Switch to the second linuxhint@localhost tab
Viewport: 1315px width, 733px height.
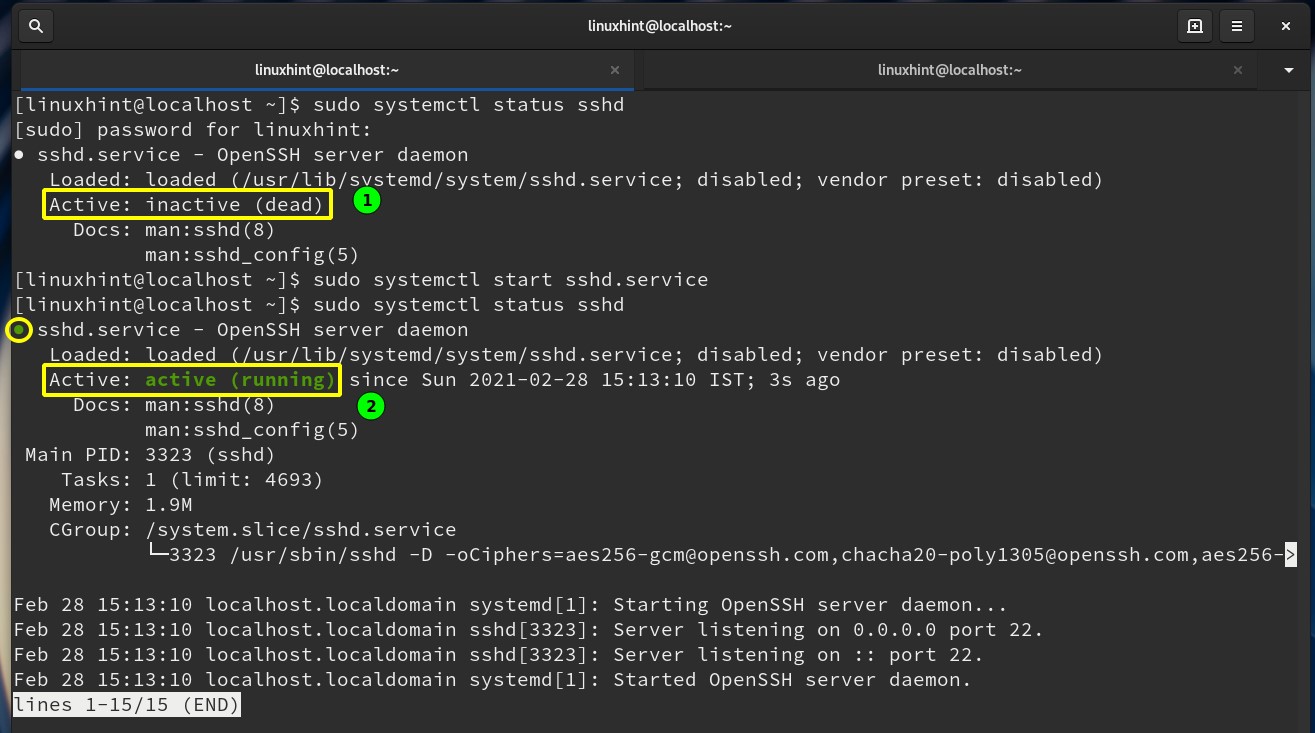point(949,70)
